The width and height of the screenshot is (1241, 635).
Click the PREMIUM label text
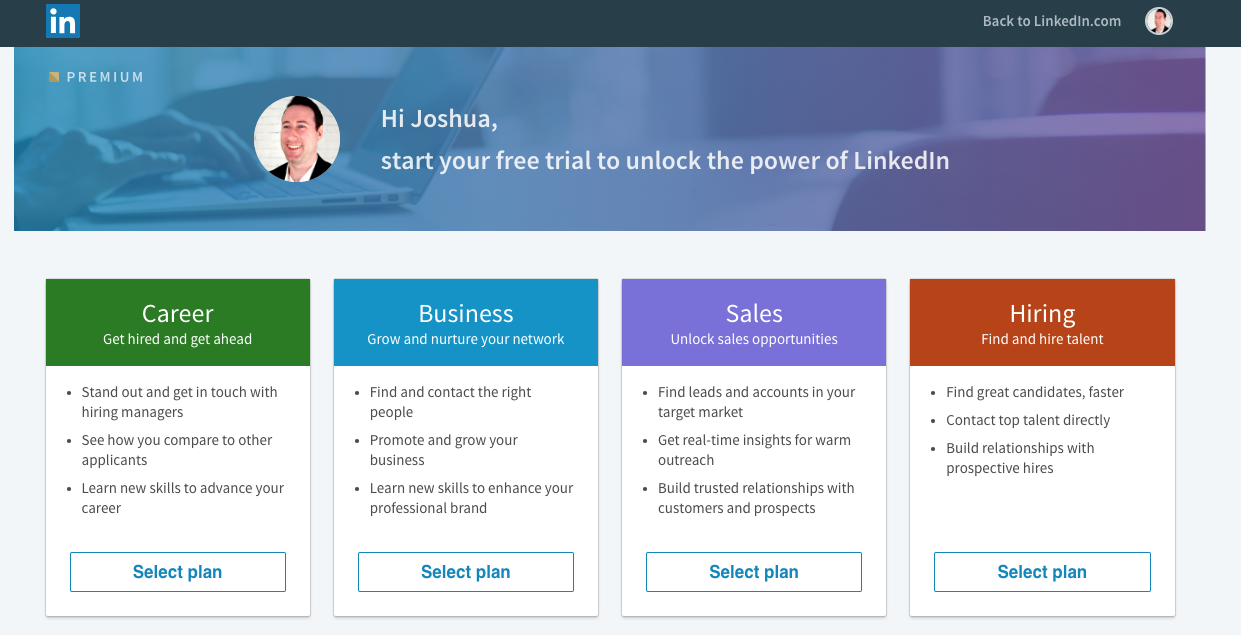[x=105, y=77]
